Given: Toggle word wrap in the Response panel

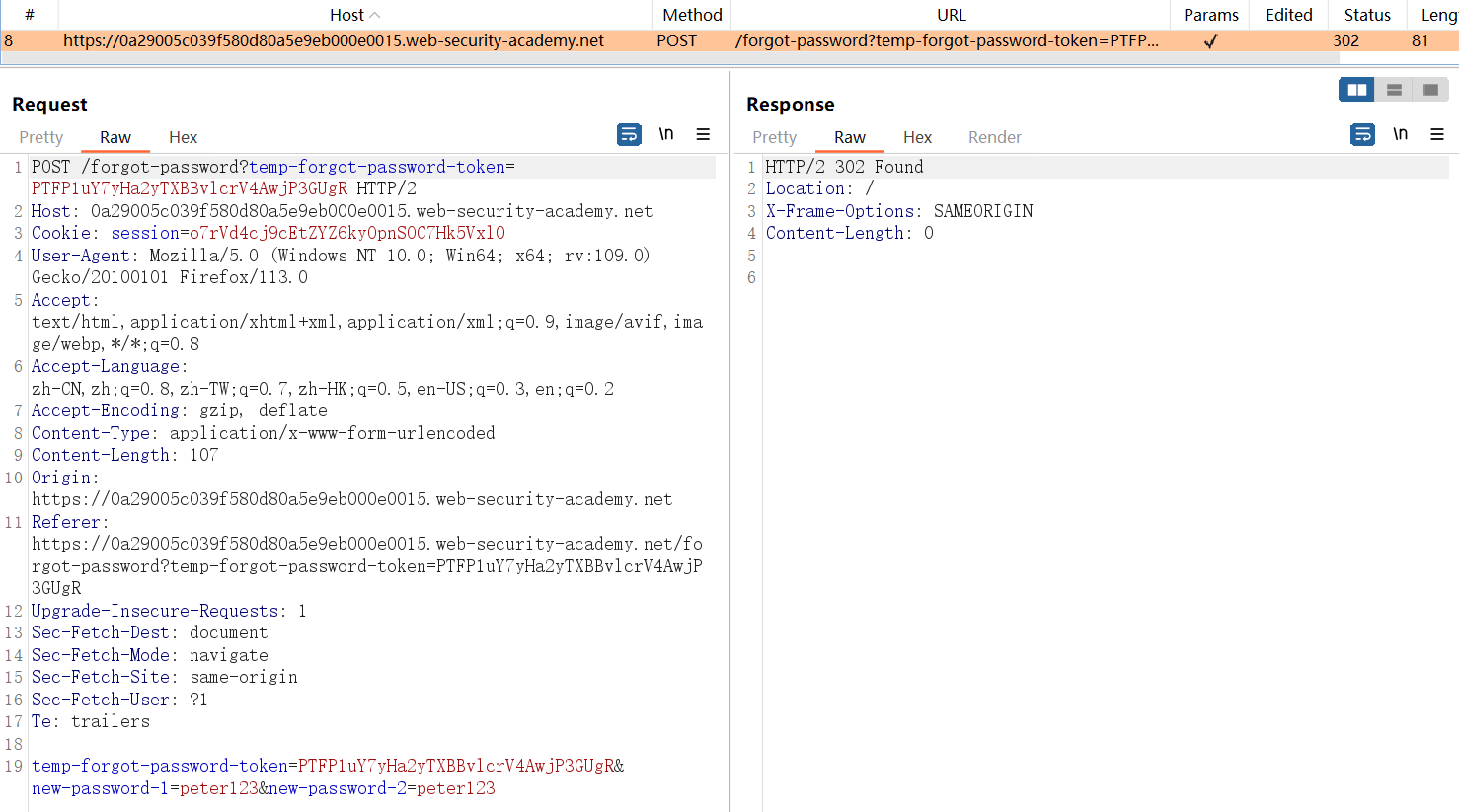Looking at the screenshot, I should [x=1362, y=134].
